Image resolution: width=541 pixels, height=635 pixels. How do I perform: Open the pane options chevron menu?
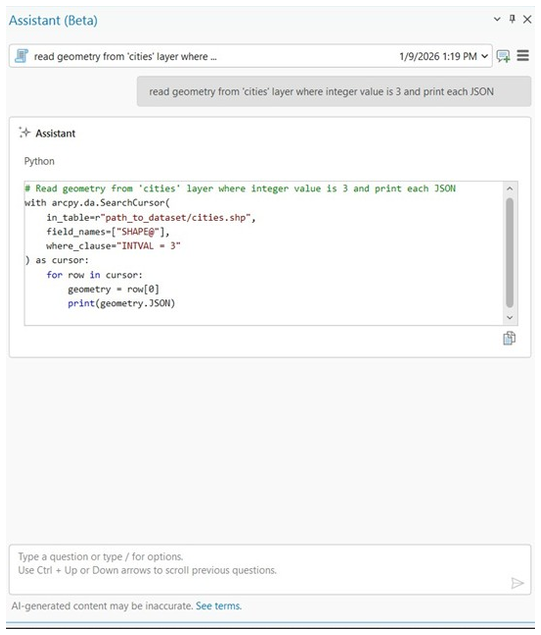pyautogui.click(x=497, y=19)
